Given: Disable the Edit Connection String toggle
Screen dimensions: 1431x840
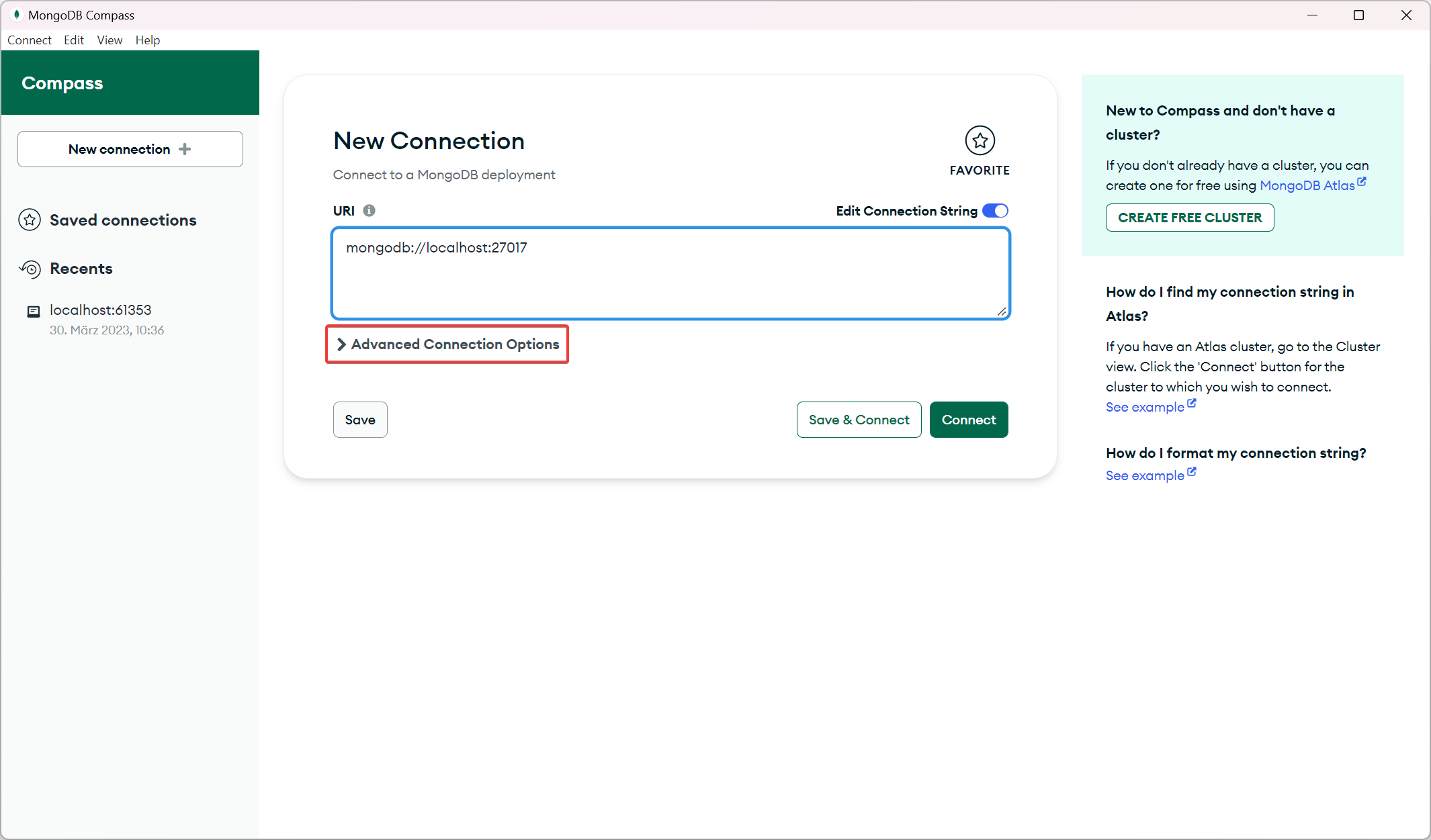Looking at the screenshot, I should click(x=995, y=210).
